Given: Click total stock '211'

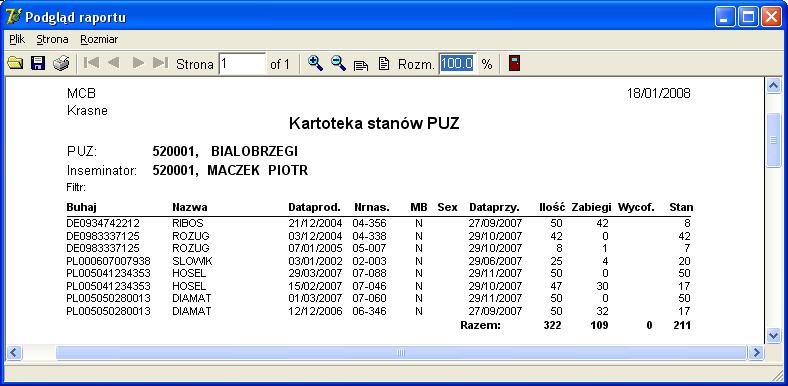Looking at the screenshot, I should tap(682, 326).
